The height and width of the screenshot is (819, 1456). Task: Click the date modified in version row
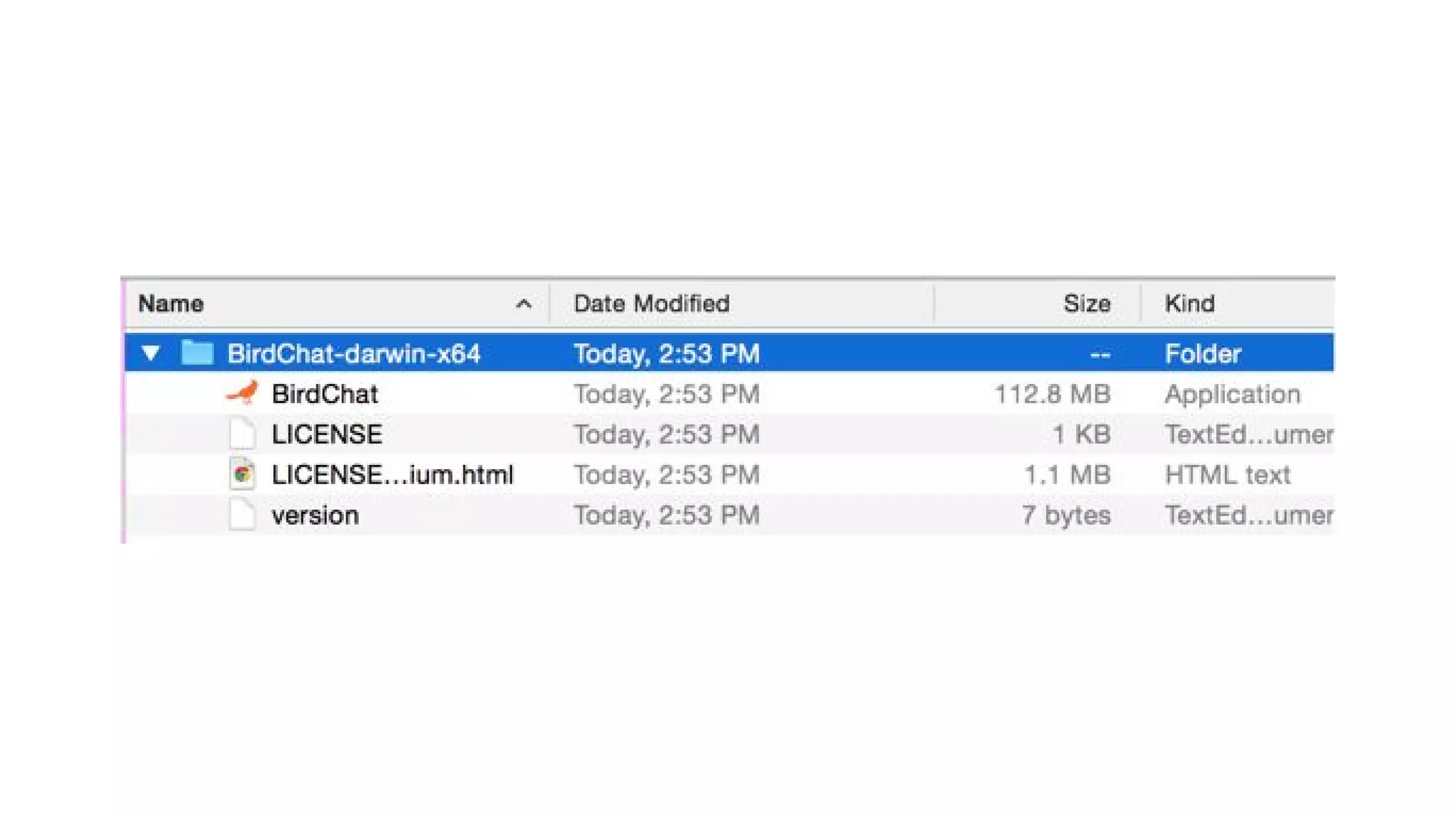(x=667, y=515)
